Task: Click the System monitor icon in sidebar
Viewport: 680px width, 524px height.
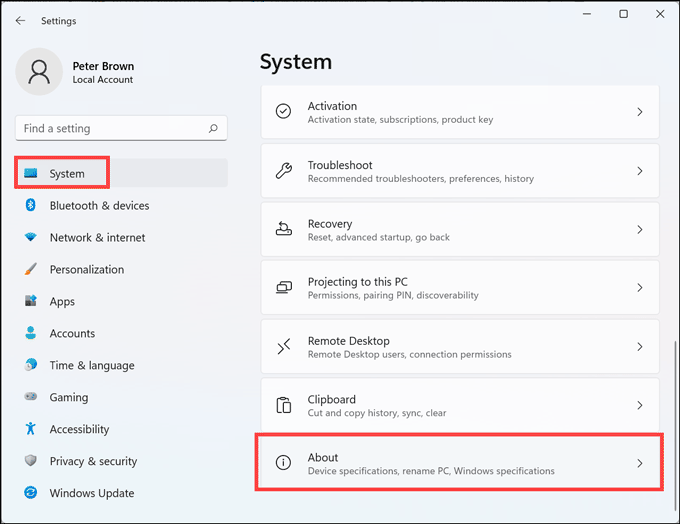Action: tap(31, 173)
